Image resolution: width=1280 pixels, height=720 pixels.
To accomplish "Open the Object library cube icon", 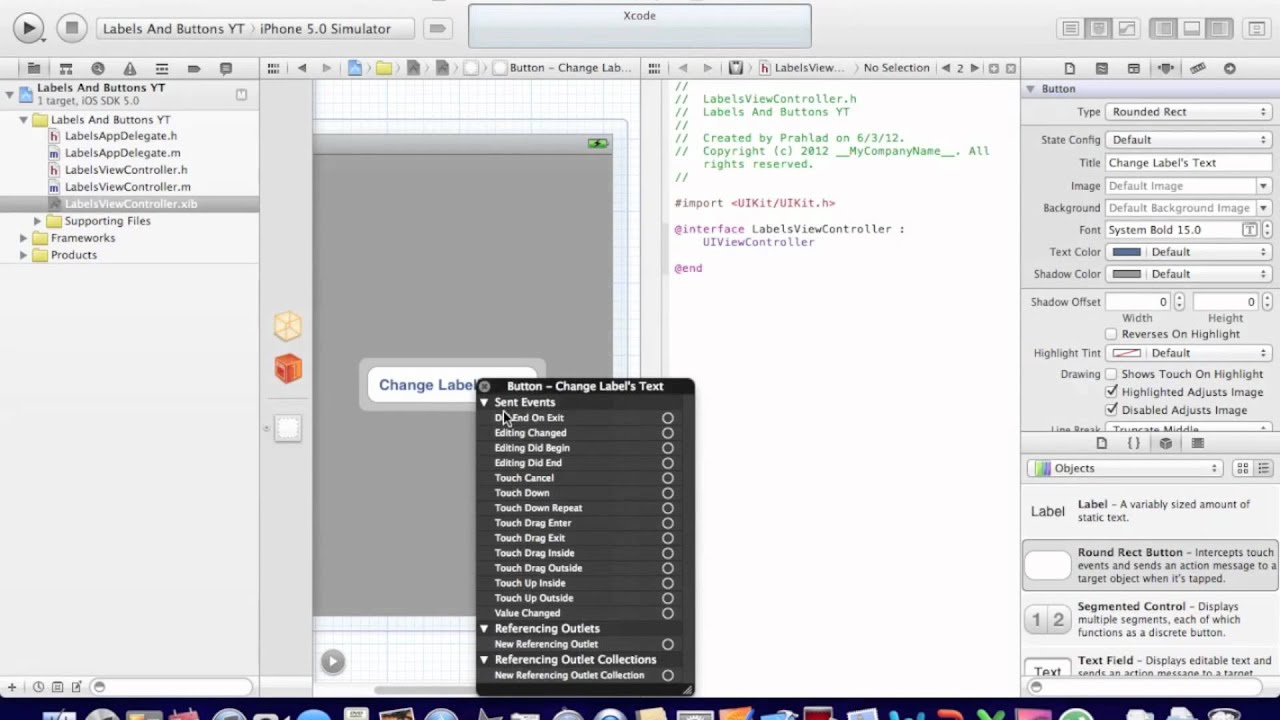I will [1166, 443].
